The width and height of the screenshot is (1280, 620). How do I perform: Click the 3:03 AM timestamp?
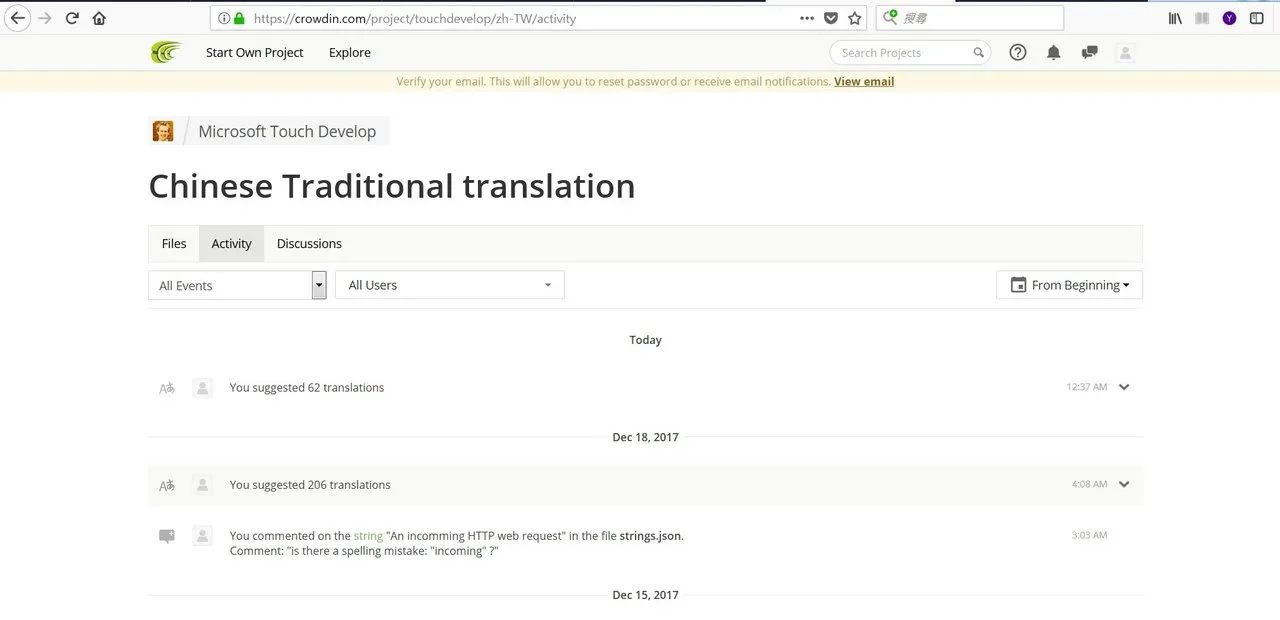[x=1089, y=535]
